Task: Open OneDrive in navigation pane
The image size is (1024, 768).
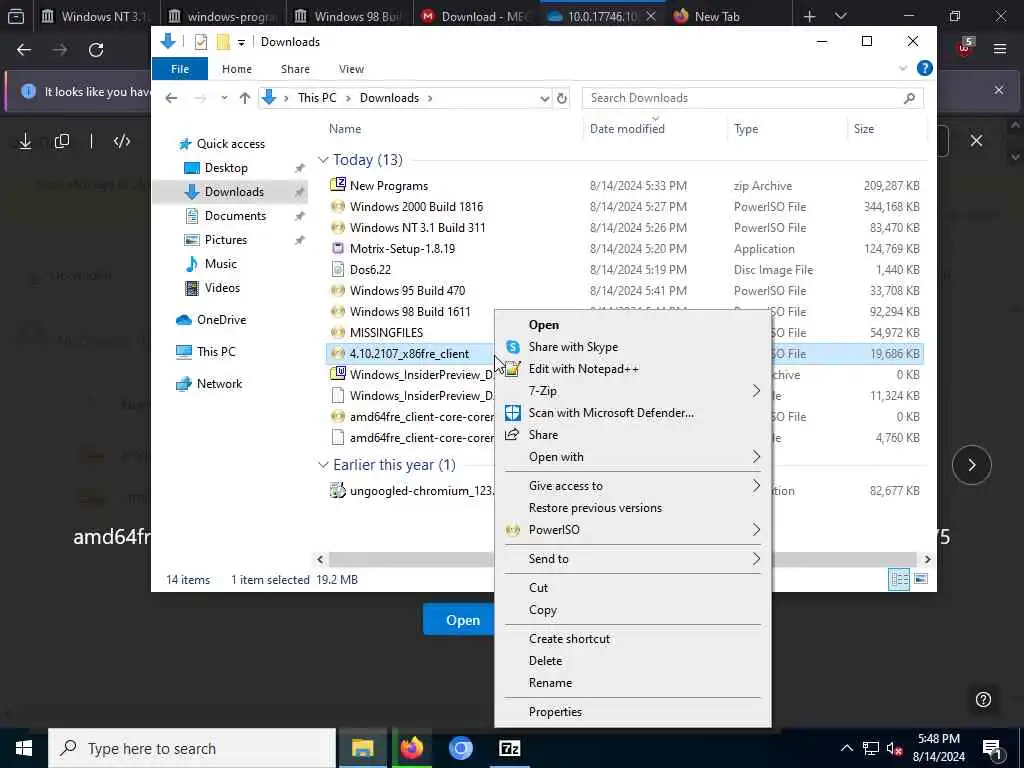Action: (x=221, y=320)
